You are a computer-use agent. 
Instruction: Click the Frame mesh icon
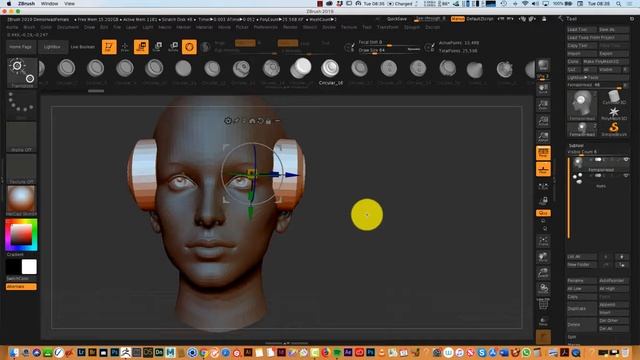tap(543, 240)
